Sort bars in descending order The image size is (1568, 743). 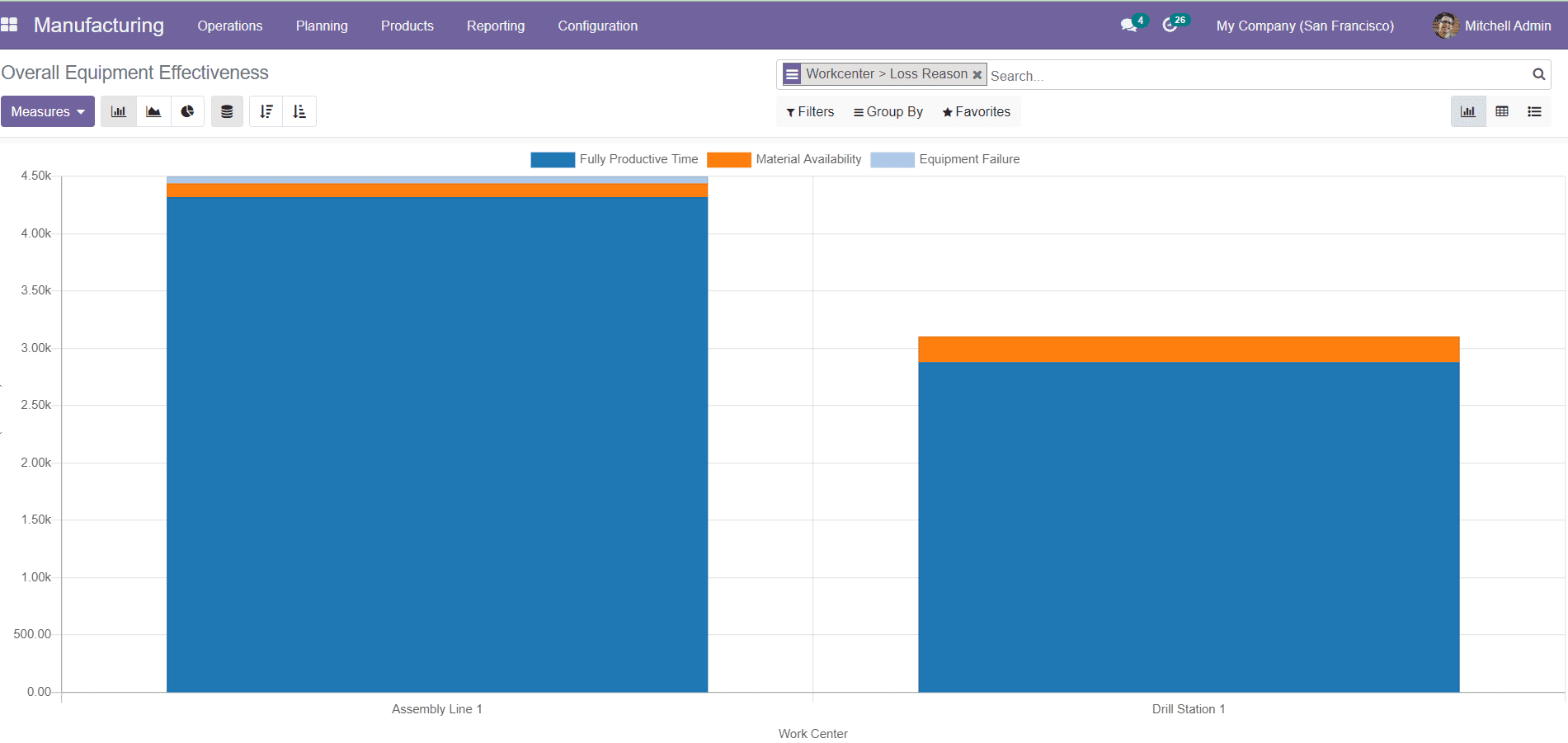(266, 111)
